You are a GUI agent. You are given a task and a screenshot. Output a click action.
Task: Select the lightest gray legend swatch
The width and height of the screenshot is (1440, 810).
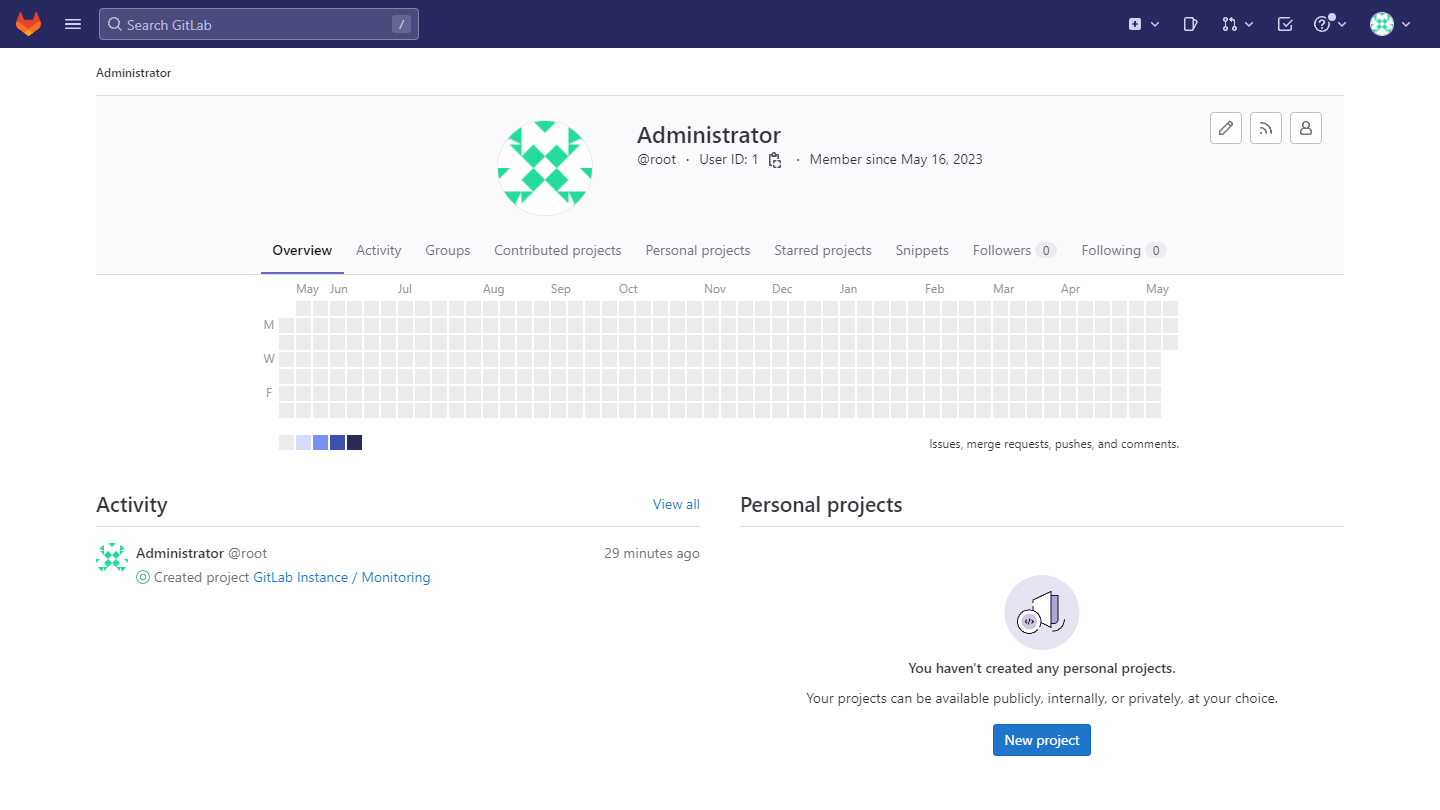(286, 442)
